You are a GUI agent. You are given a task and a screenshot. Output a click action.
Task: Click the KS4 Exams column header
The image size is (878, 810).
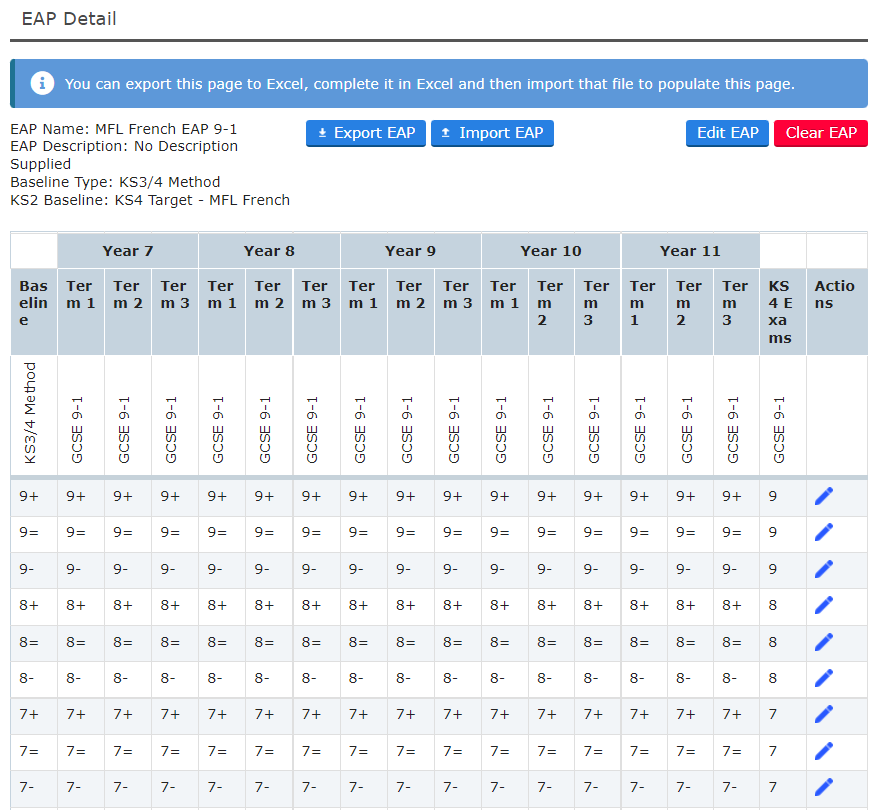tap(782, 311)
